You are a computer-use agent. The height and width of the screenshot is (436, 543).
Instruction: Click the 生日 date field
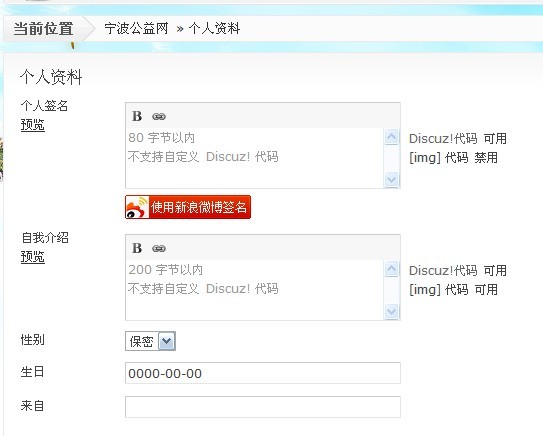pyautogui.click(x=263, y=373)
